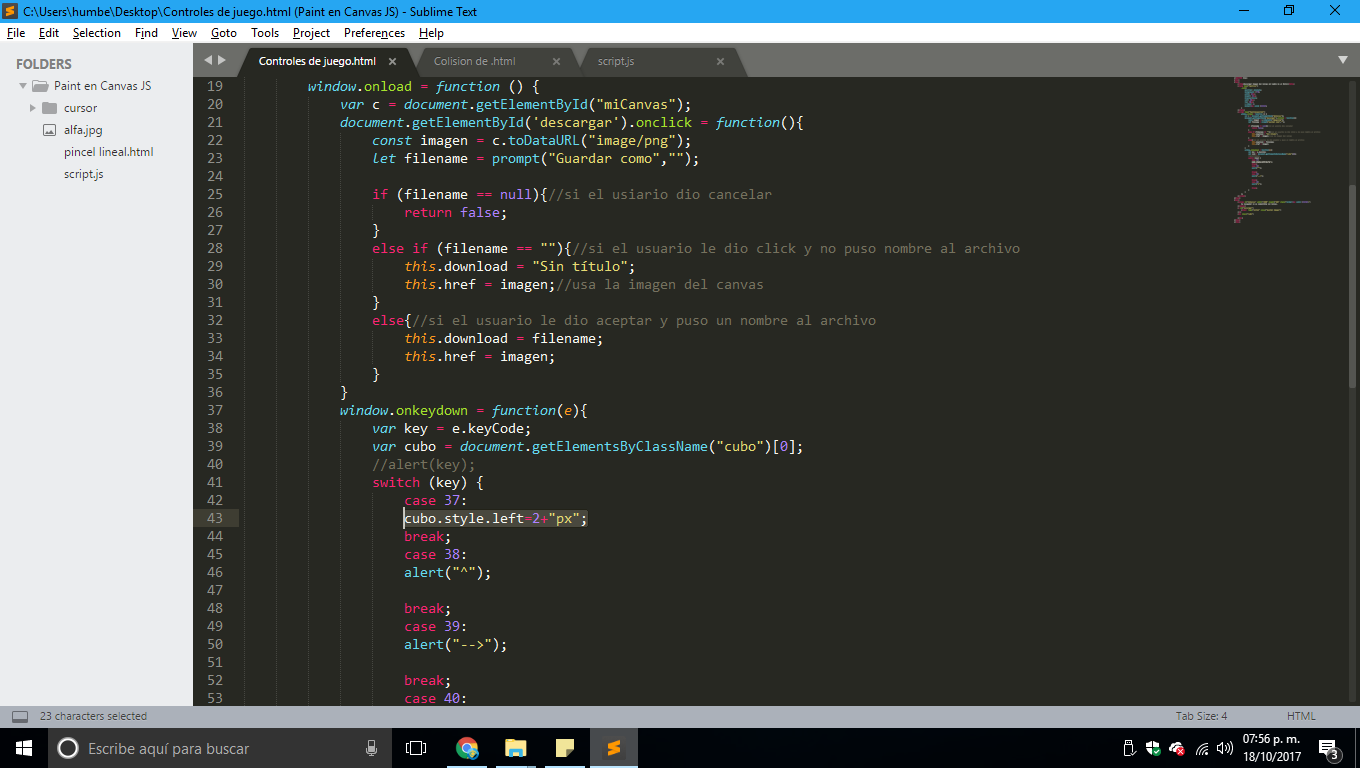The width and height of the screenshot is (1360, 768).
Task: Open the Selection menu
Action: coord(96,33)
